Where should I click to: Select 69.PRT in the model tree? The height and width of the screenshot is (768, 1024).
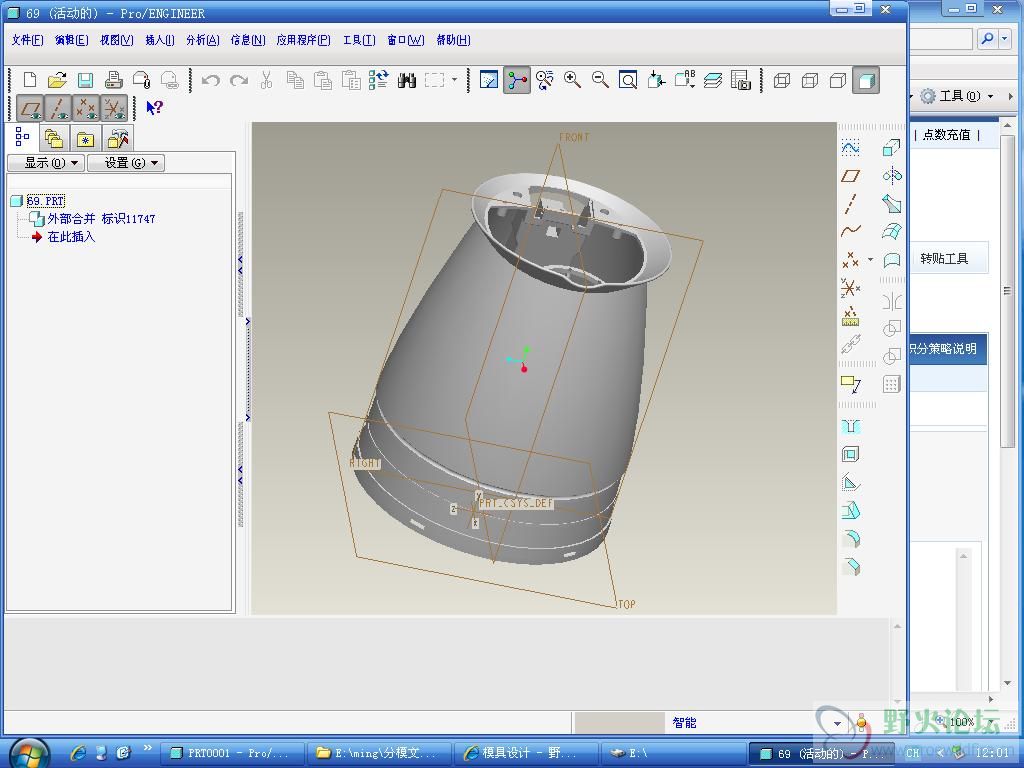coord(46,200)
